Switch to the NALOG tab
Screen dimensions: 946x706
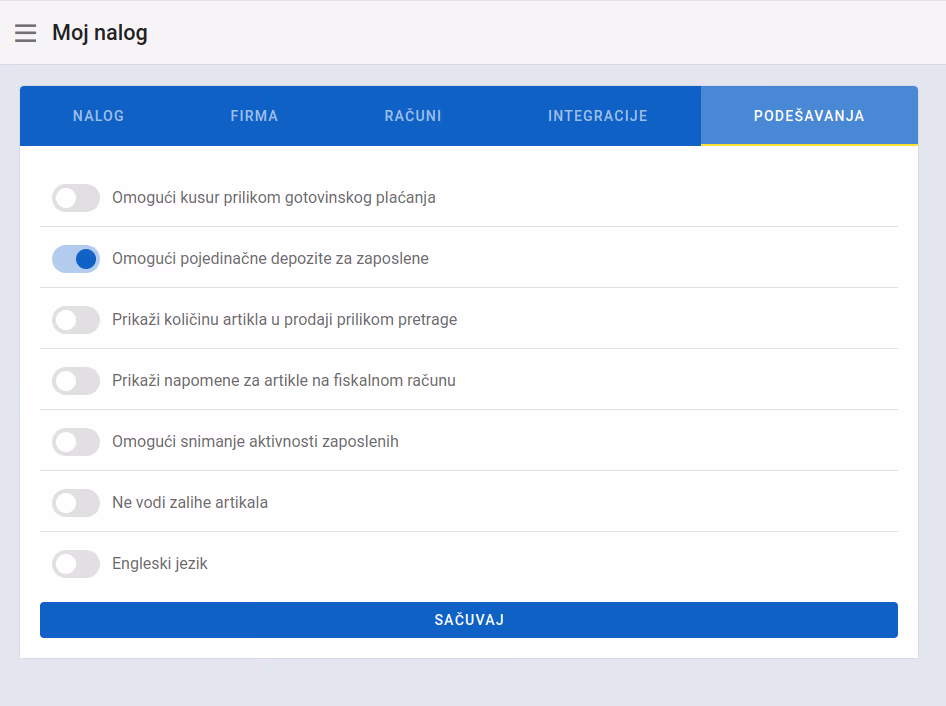tap(98, 116)
